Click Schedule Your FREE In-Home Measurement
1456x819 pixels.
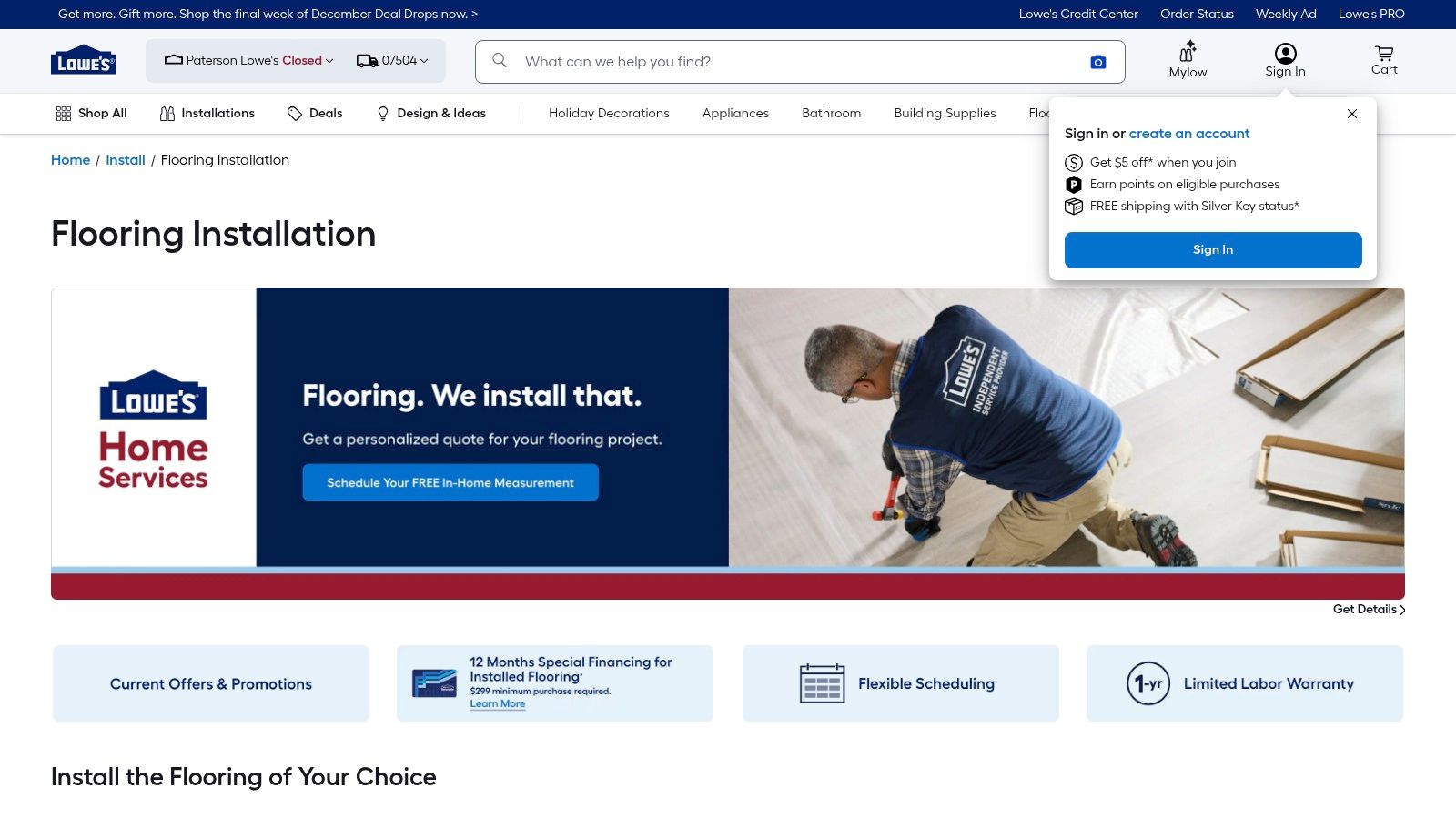click(450, 482)
